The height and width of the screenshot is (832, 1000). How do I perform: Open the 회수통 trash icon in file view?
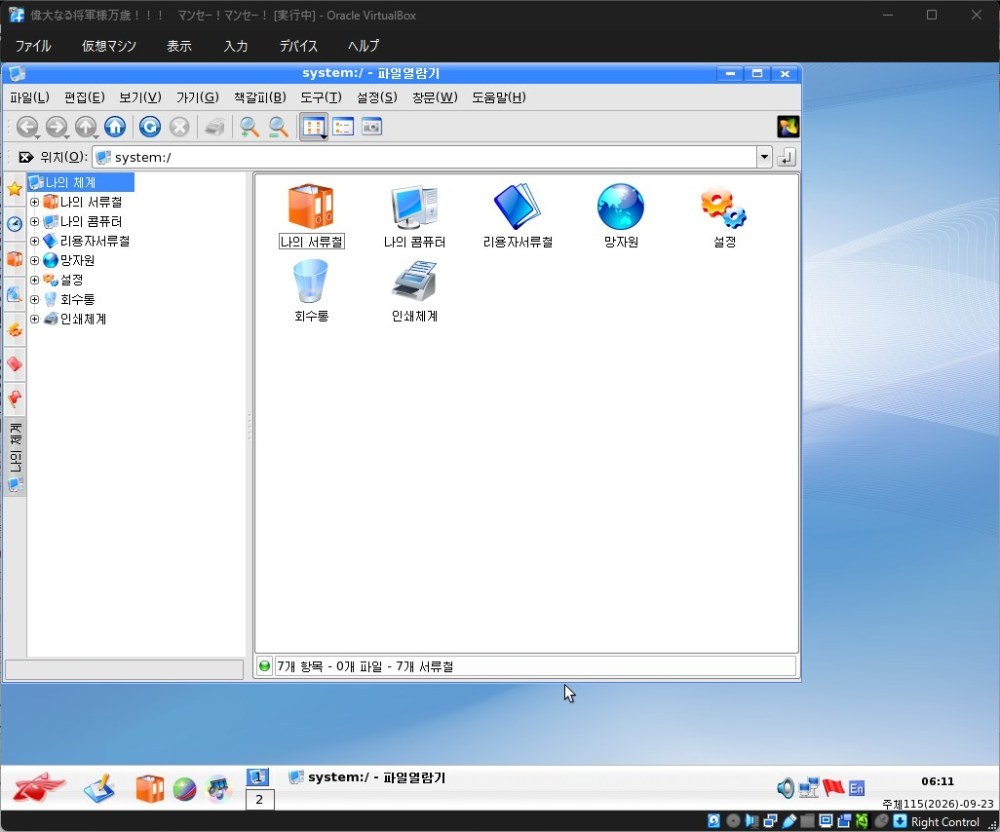311,291
